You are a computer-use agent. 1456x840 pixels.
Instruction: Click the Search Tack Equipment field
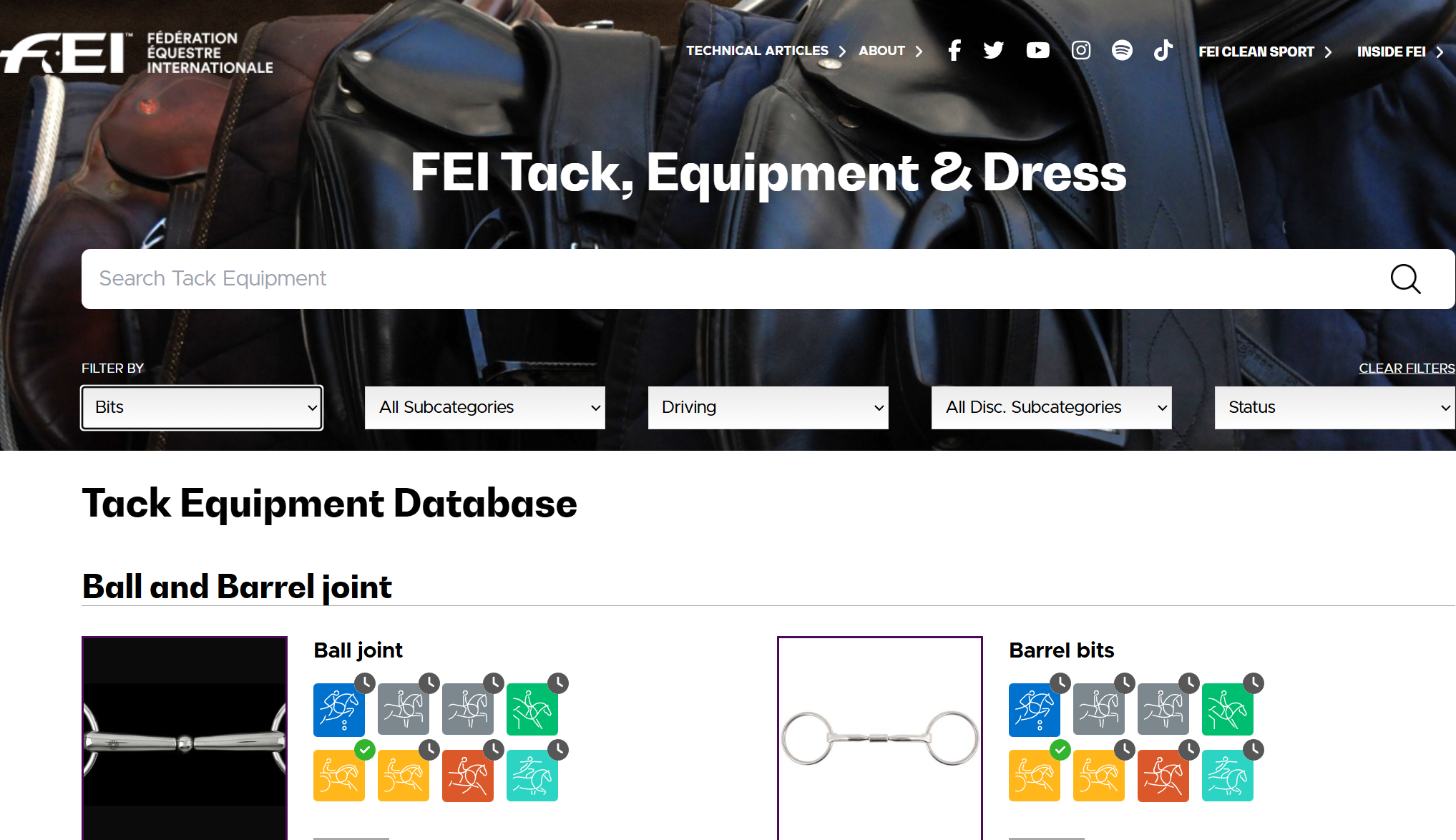pyautogui.click(x=715, y=279)
